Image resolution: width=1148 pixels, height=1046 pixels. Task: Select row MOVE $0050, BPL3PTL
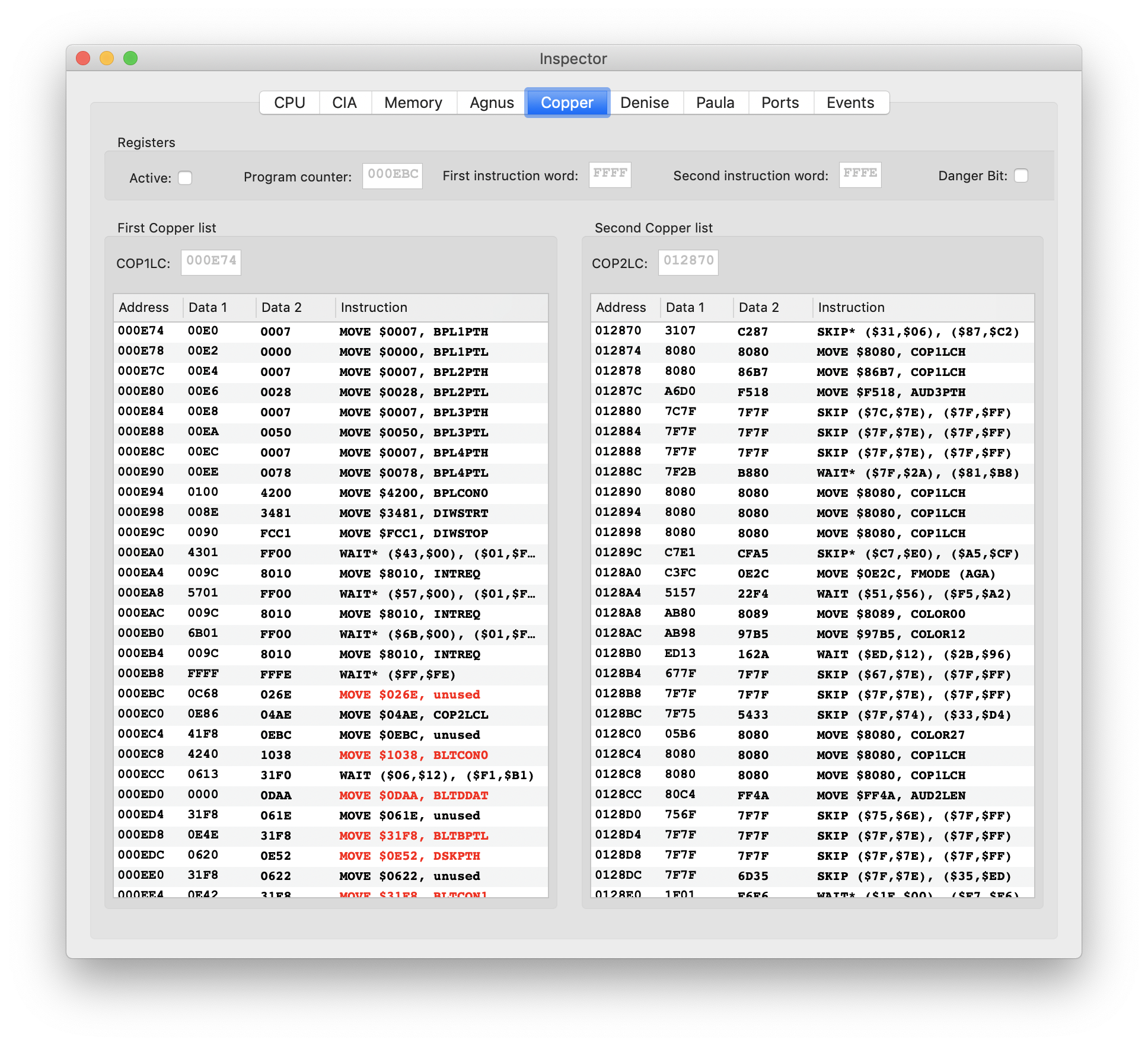click(331, 432)
